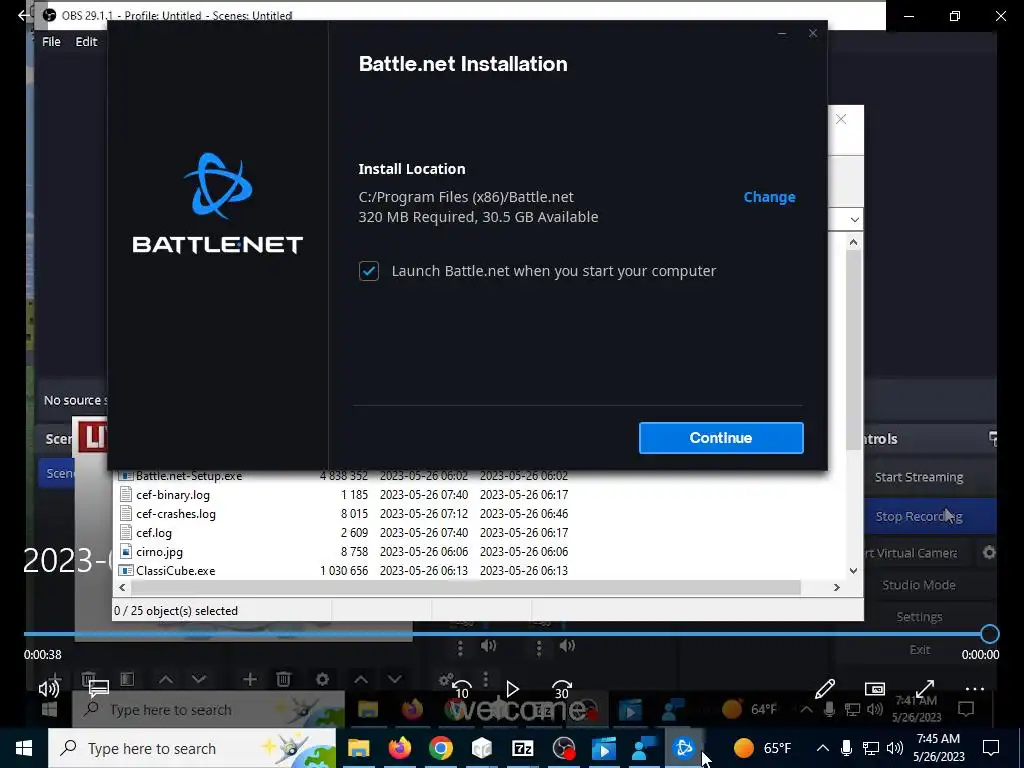Click the Continue button in Battle.net installer
The image size is (1024, 768).
(x=721, y=438)
